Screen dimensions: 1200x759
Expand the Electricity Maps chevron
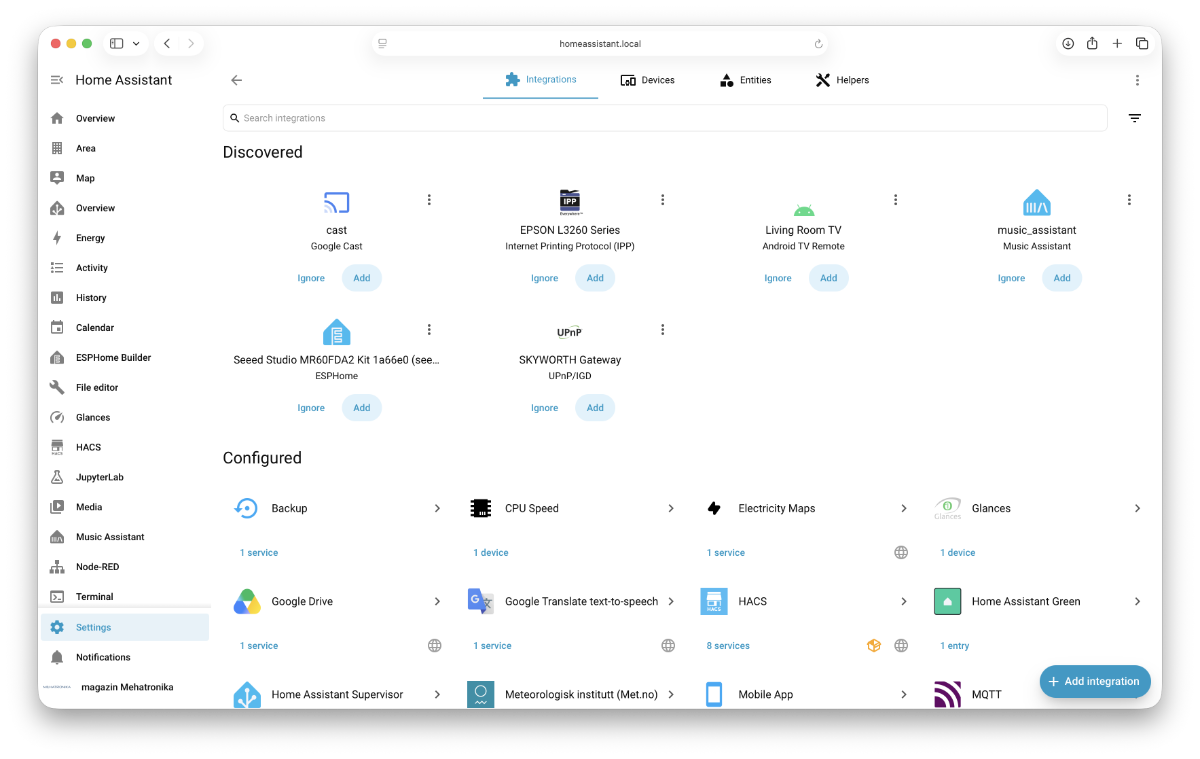point(904,508)
